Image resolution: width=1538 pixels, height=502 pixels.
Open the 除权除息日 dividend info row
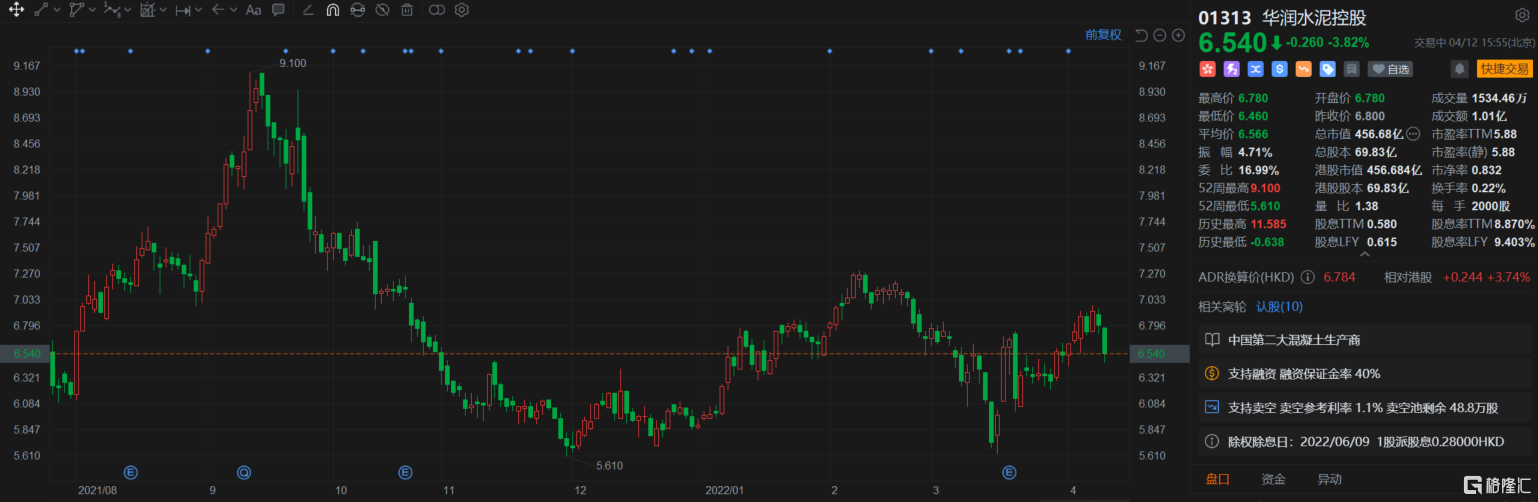click(x=1365, y=442)
